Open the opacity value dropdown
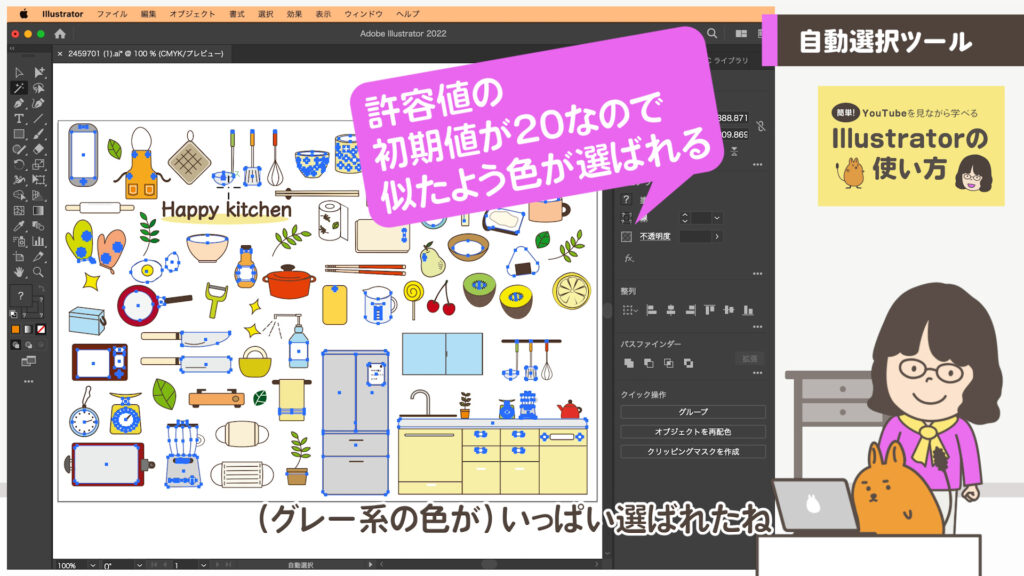Screen dimensions: 1024x576 (x=718, y=235)
